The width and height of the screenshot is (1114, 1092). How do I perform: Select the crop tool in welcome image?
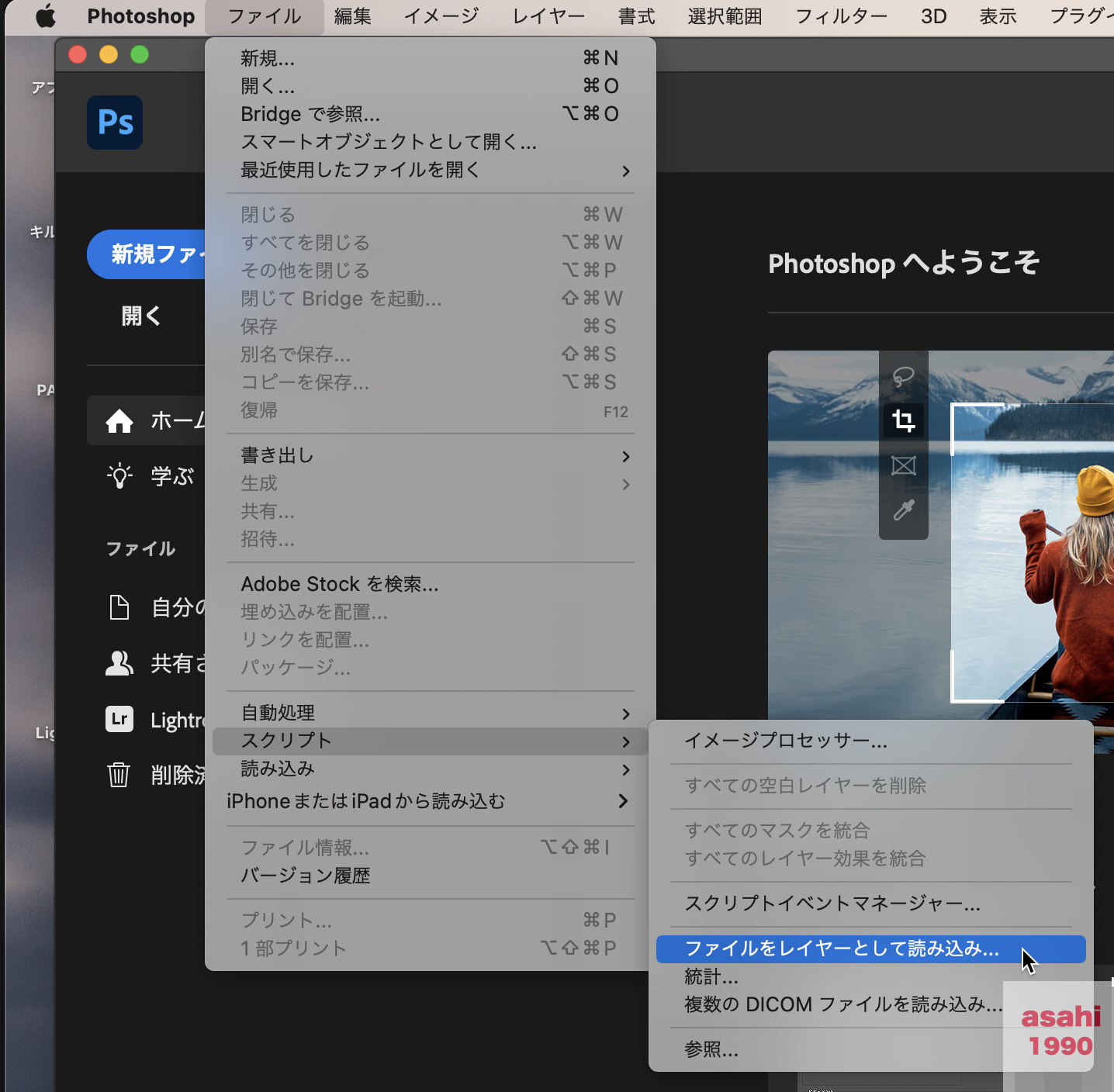pyautogui.click(x=904, y=421)
